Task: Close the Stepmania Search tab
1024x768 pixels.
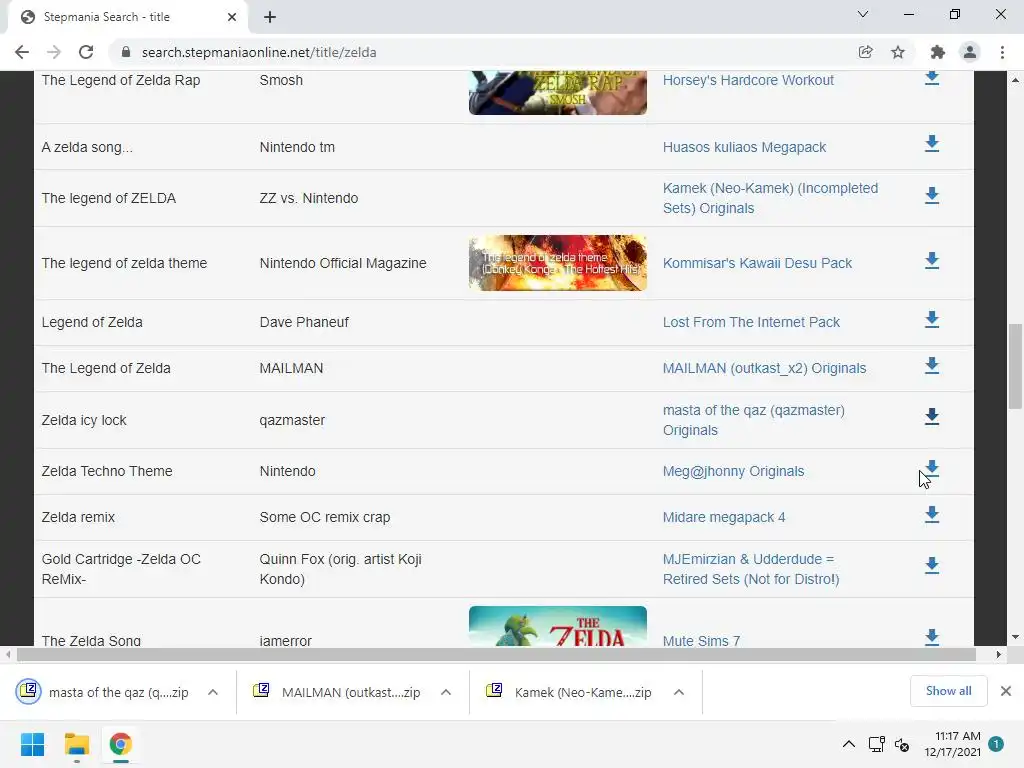Action: 232,17
